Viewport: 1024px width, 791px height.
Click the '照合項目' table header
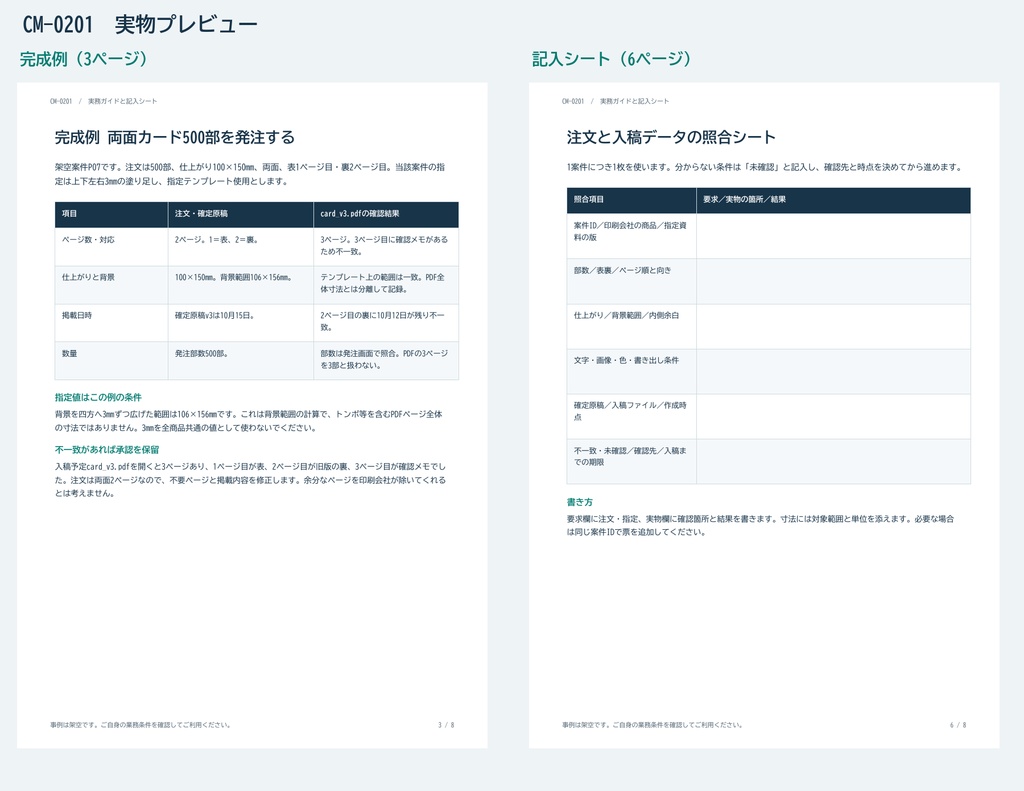click(x=632, y=200)
